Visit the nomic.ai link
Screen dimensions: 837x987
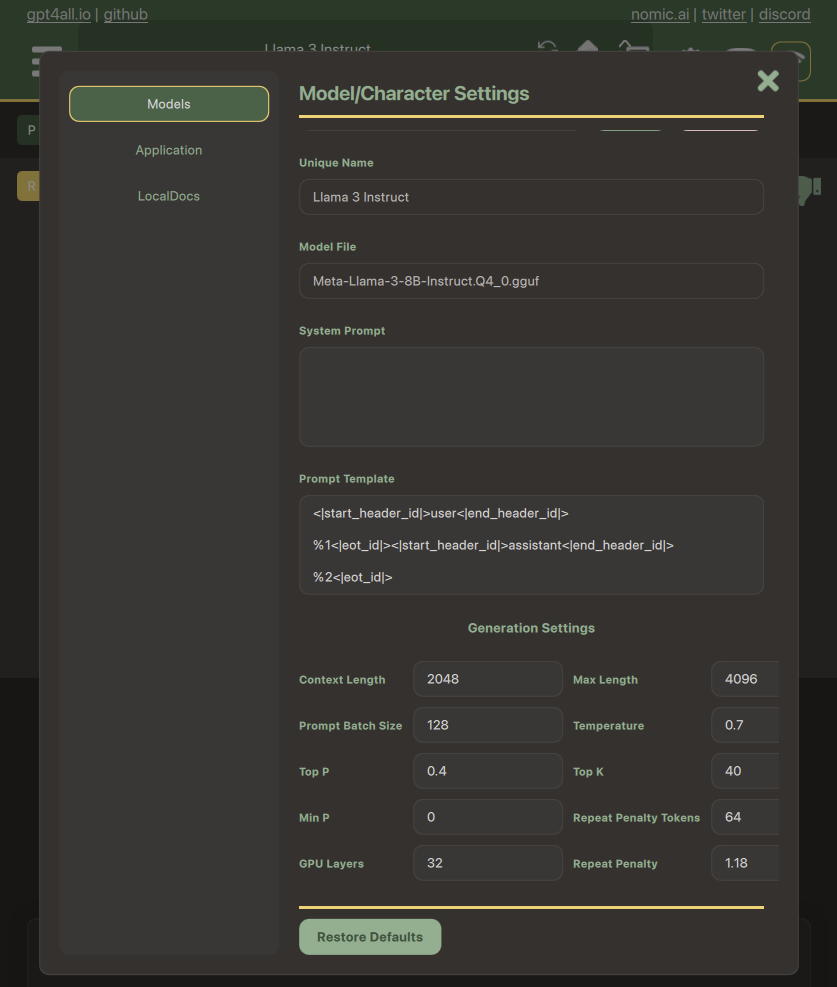pyautogui.click(x=660, y=14)
